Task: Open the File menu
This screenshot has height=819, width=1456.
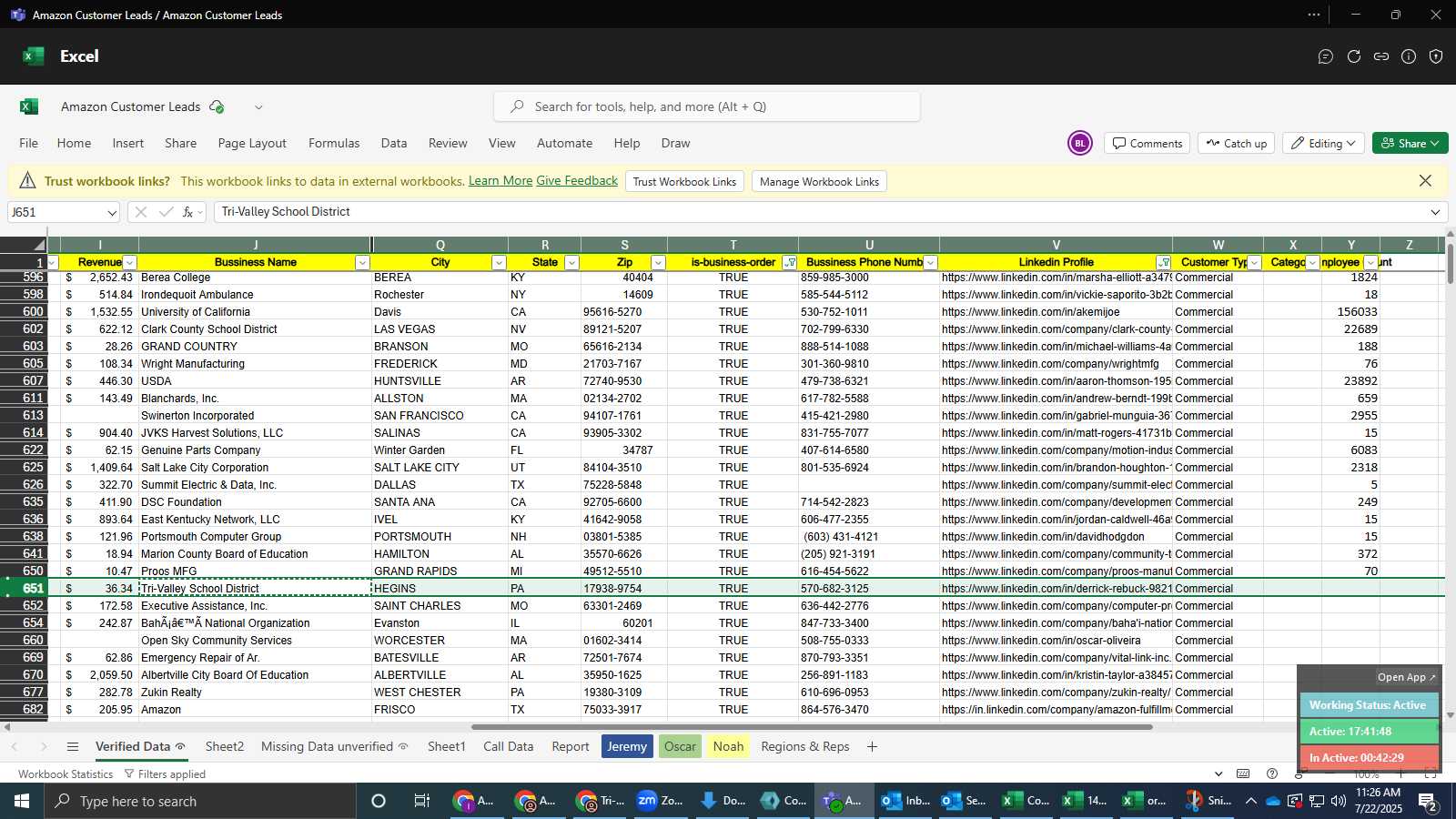Action: point(29,143)
